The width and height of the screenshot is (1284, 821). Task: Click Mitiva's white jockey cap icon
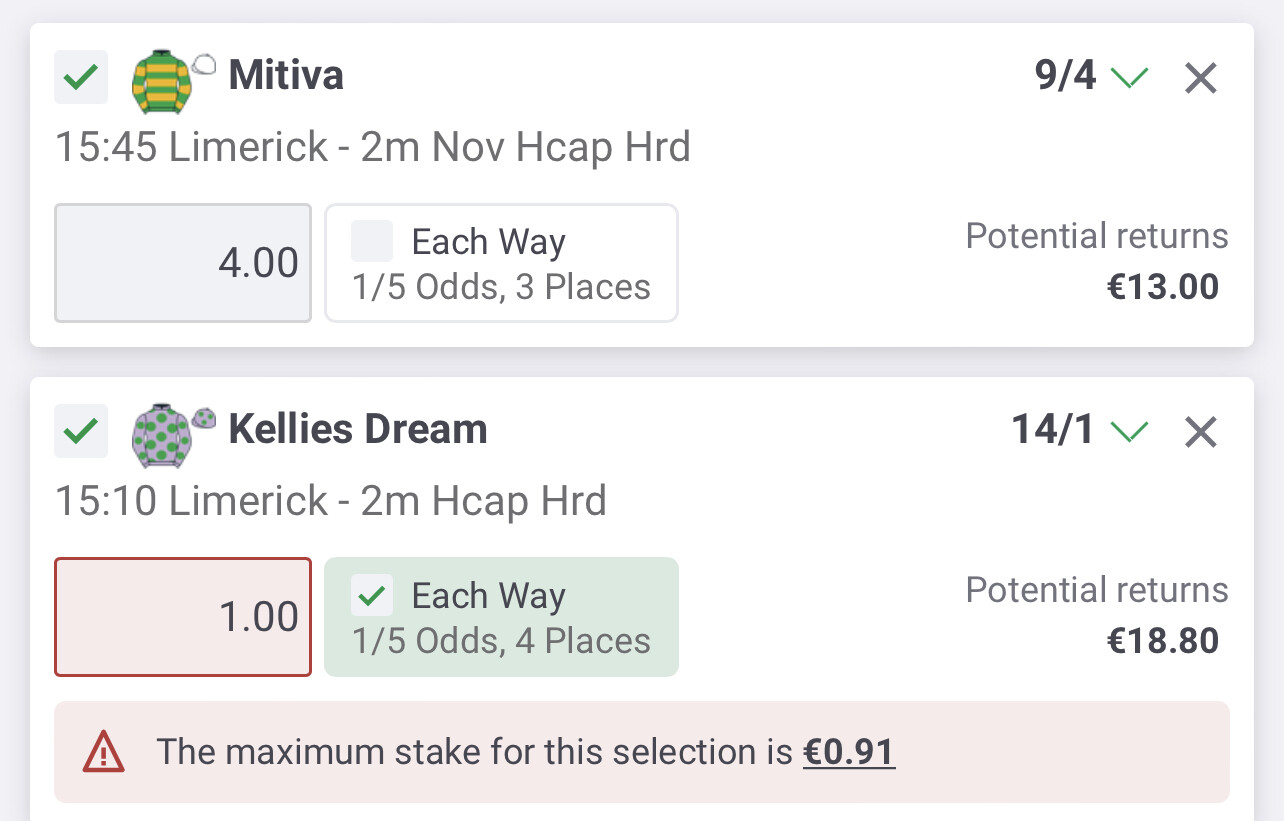pos(204,64)
